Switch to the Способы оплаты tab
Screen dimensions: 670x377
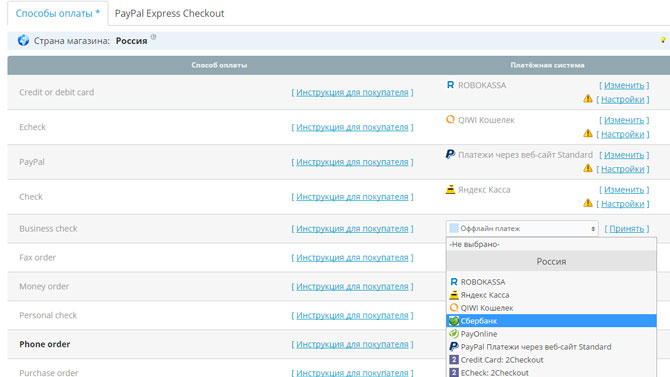click(58, 13)
